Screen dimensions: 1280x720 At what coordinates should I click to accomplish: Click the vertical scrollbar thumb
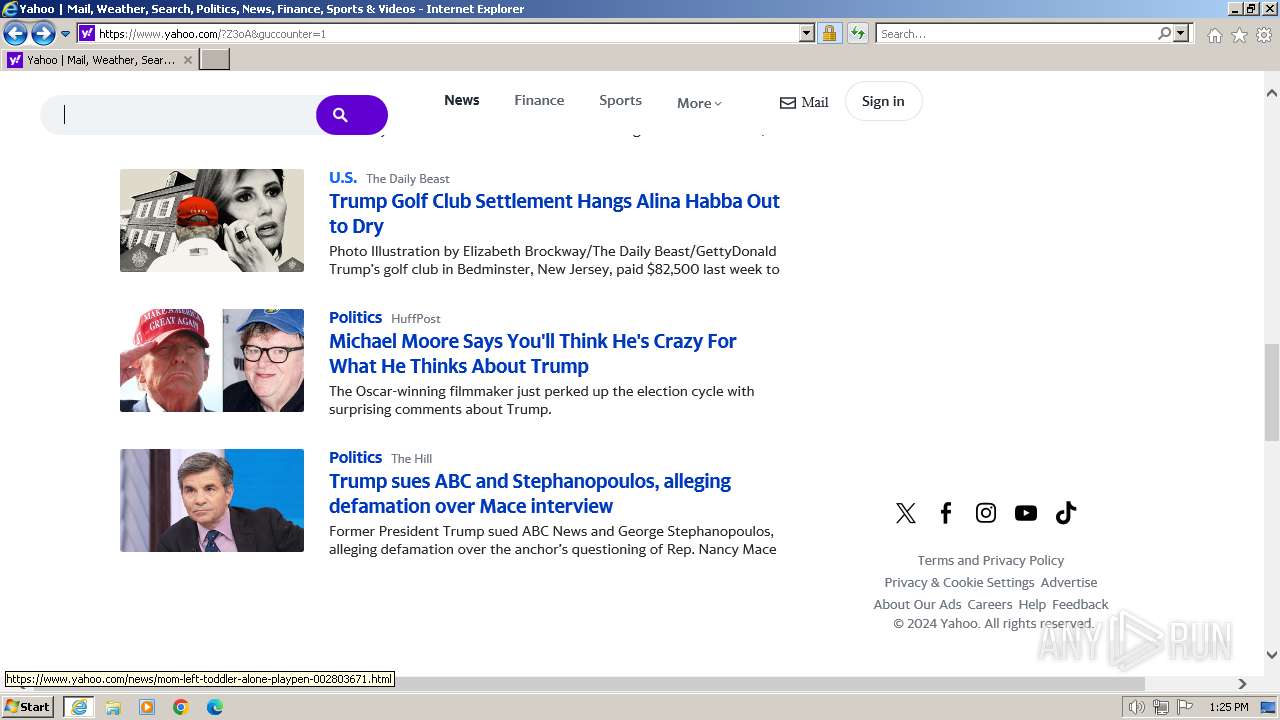pos(1271,392)
